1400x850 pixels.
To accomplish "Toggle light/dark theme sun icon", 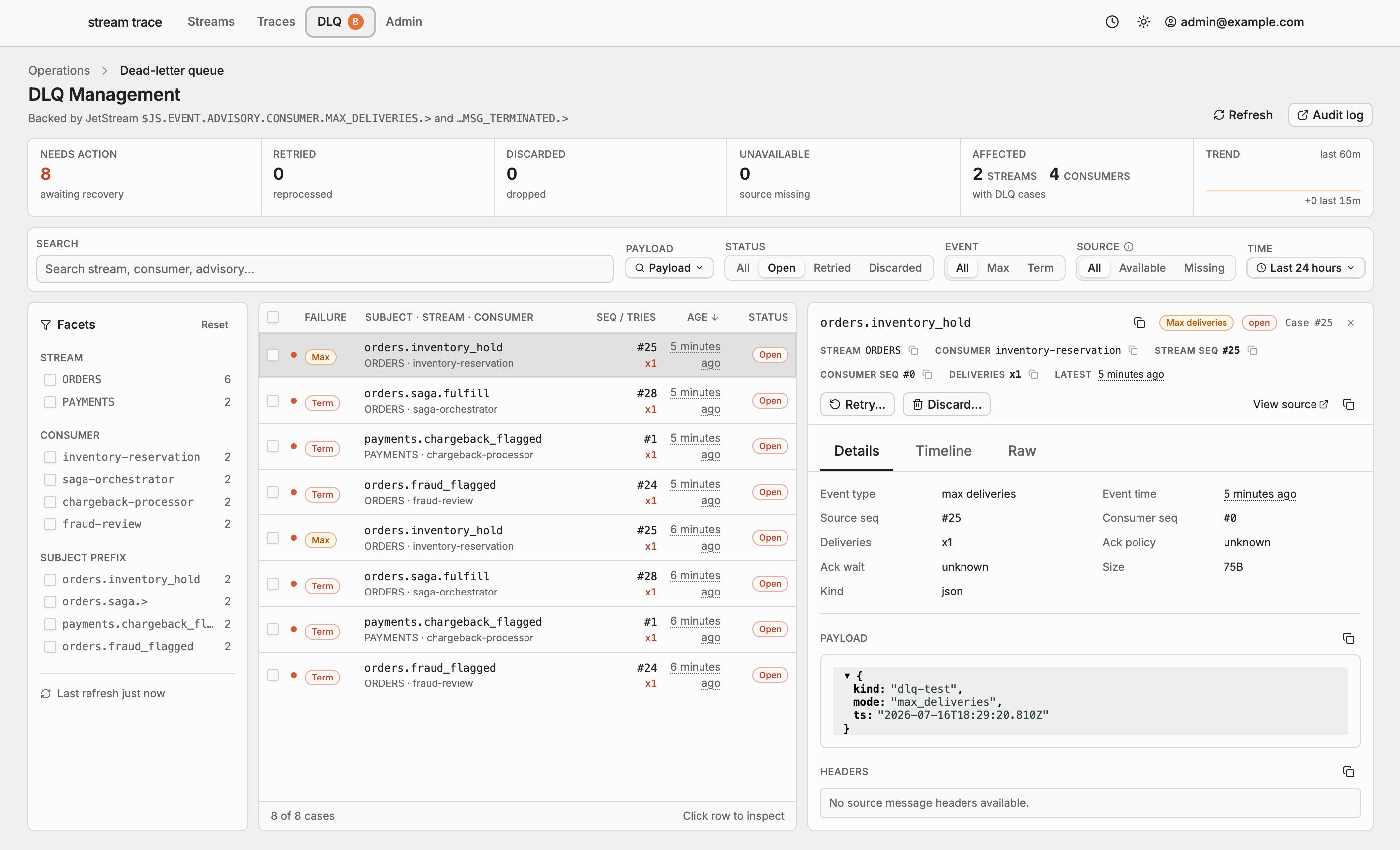I will click(x=1144, y=22).
